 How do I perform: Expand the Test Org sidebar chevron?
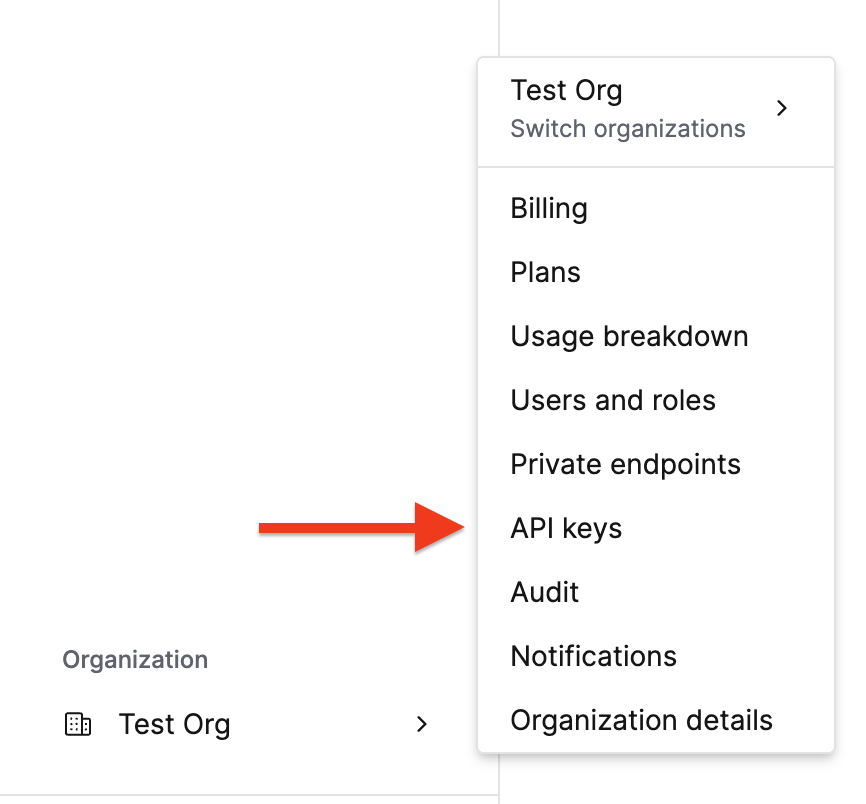tap(422, 724)
